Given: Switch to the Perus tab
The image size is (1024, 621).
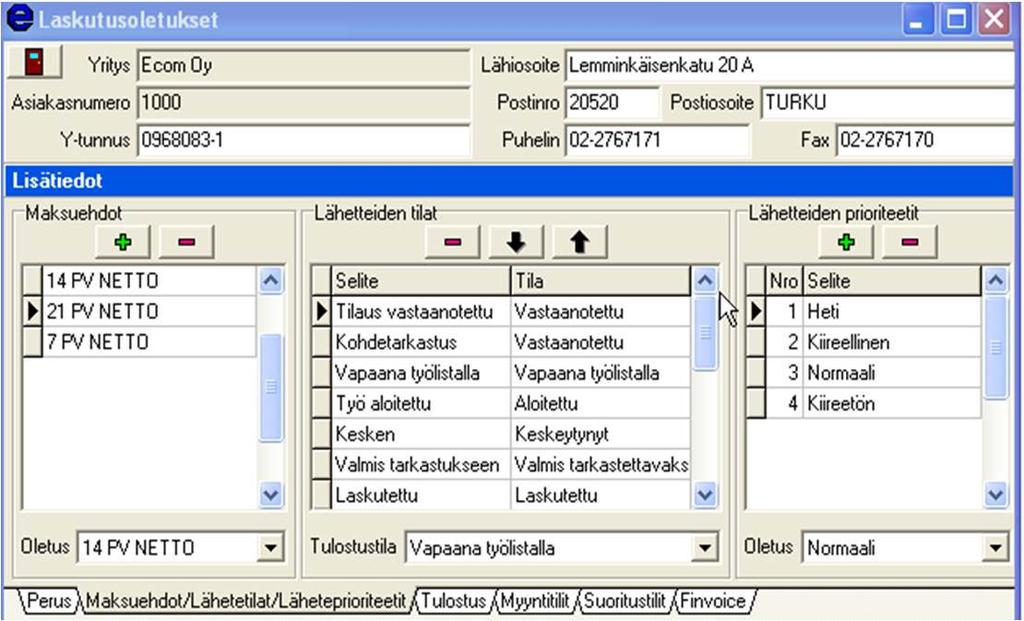Looking at the screenshot, I should (x=48, y=601).
